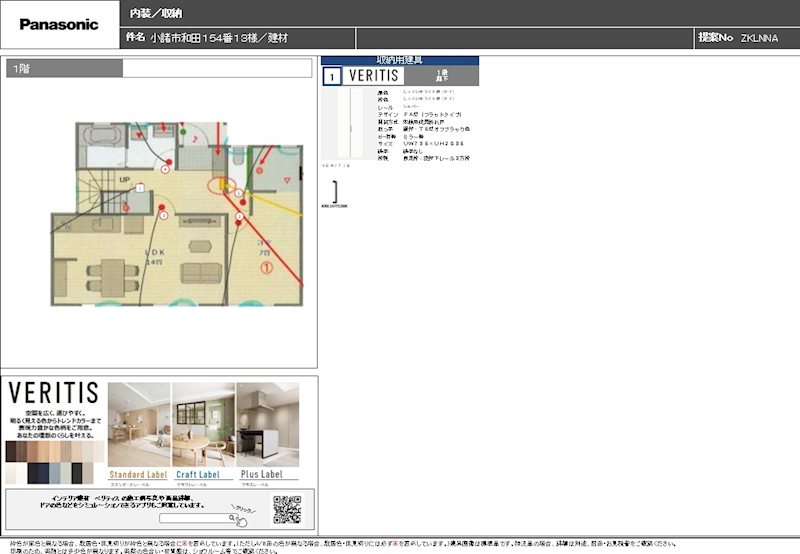
Task: Click the small VERITIS caption under door image
Action: pyautogui.click(x=336, y=166)
